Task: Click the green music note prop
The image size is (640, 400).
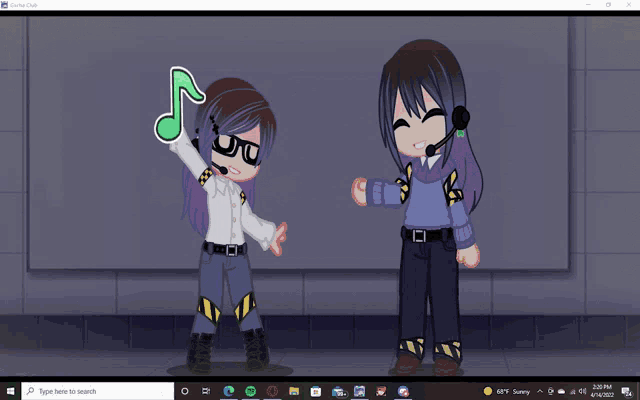Action: pos(178,104)
